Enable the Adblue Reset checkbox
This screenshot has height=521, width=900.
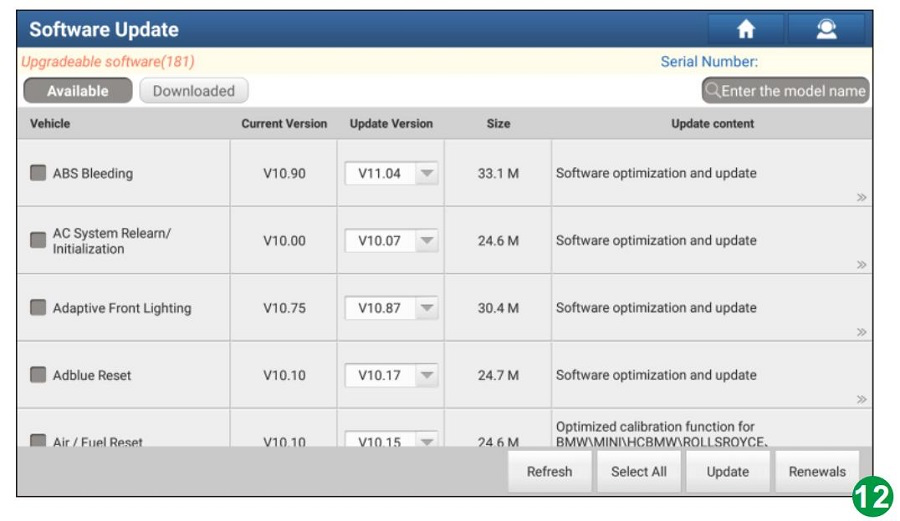coord(38,375)
